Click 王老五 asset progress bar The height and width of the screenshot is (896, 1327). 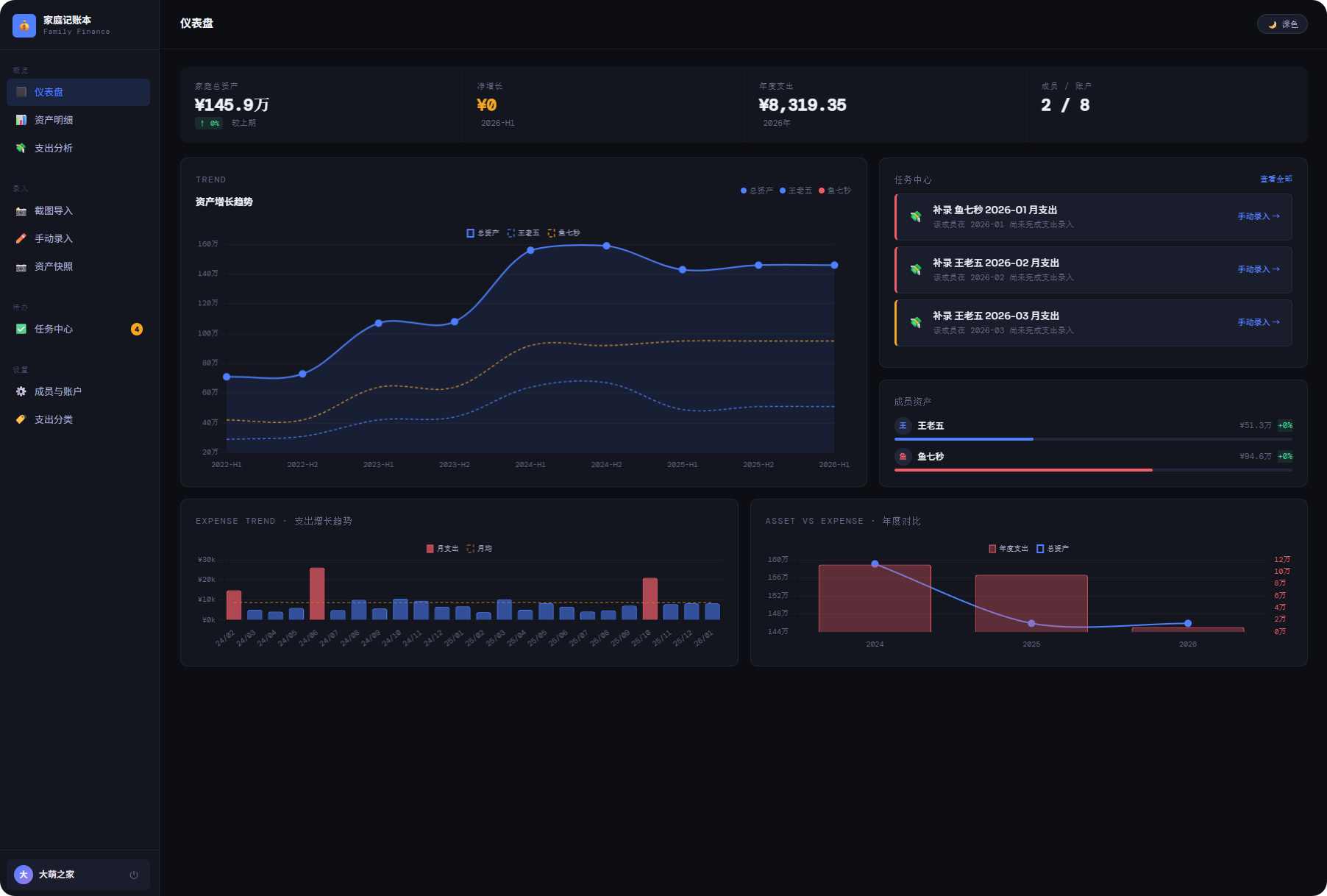click(1093, 439)
